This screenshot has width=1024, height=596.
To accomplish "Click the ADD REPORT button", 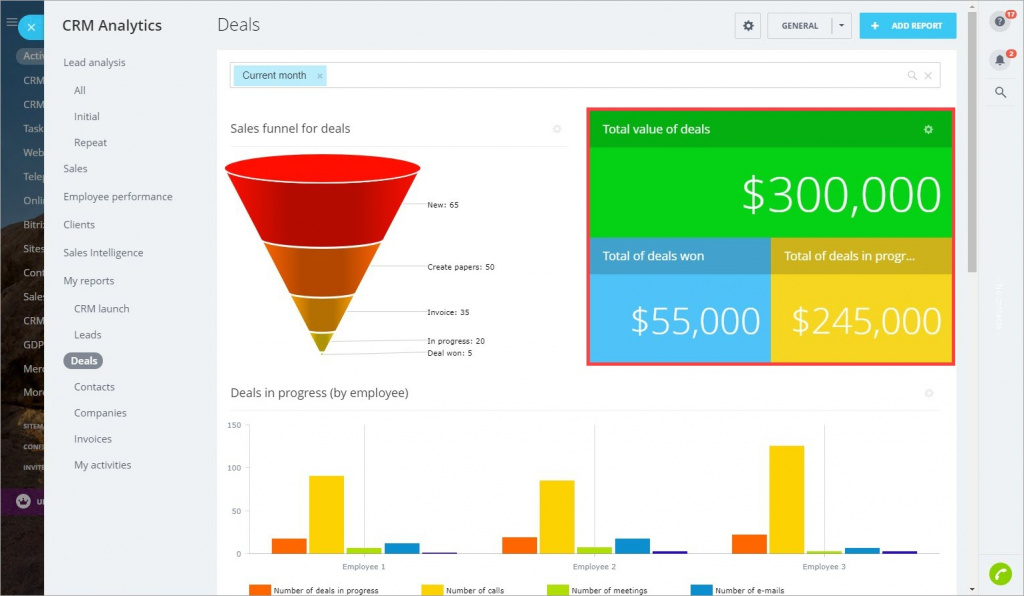I will (907, 25).
